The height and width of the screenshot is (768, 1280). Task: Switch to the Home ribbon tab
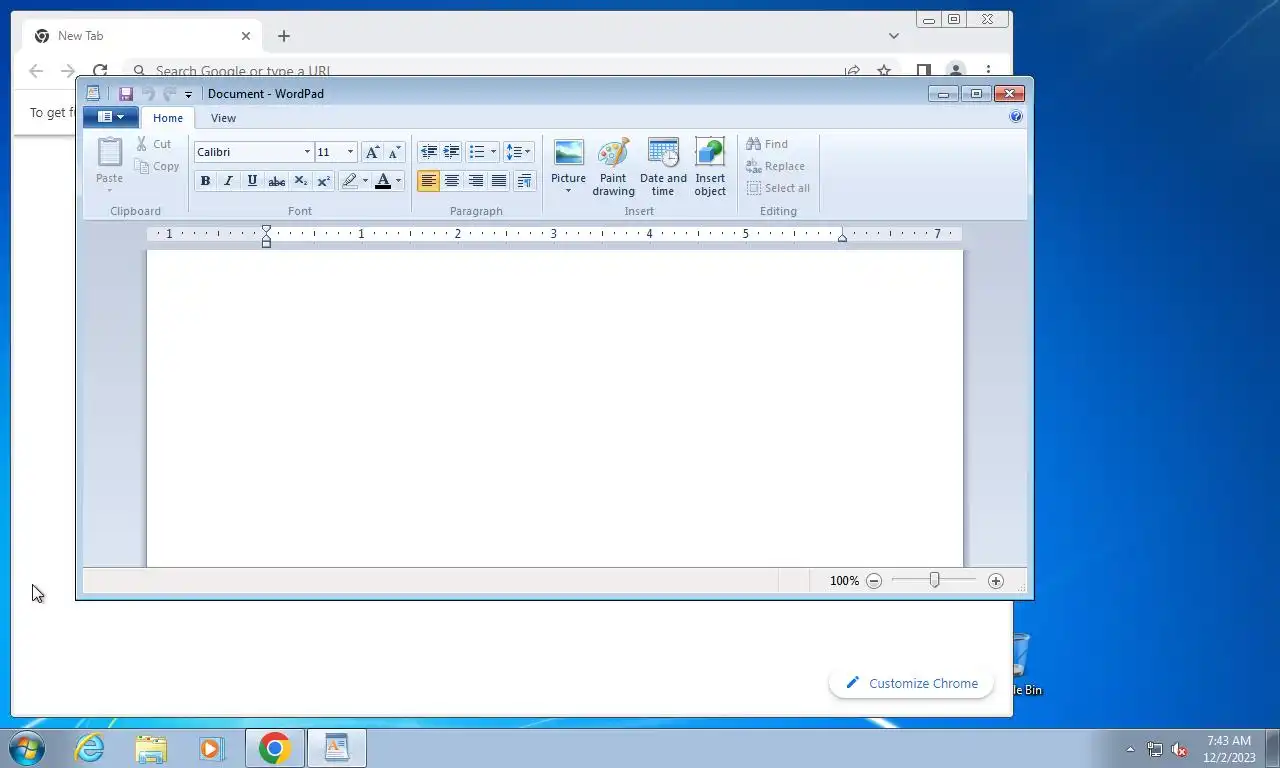(x=168, y=118)
